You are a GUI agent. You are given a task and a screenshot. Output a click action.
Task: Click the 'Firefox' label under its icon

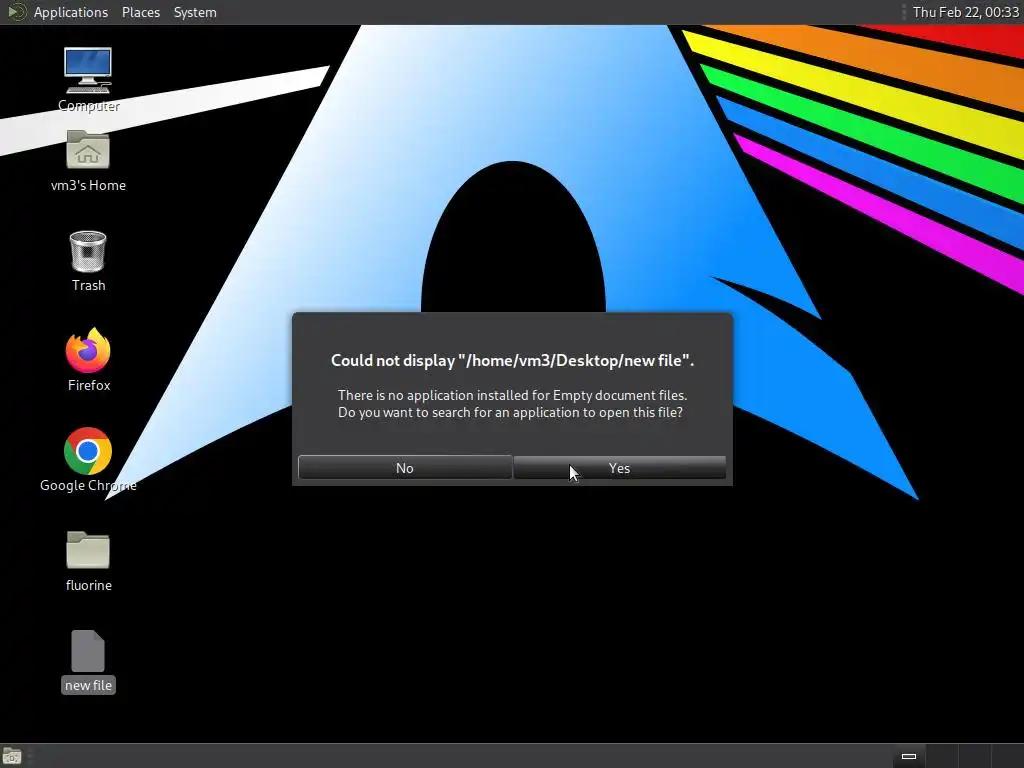pyautogui.click(x=88, y=385)
